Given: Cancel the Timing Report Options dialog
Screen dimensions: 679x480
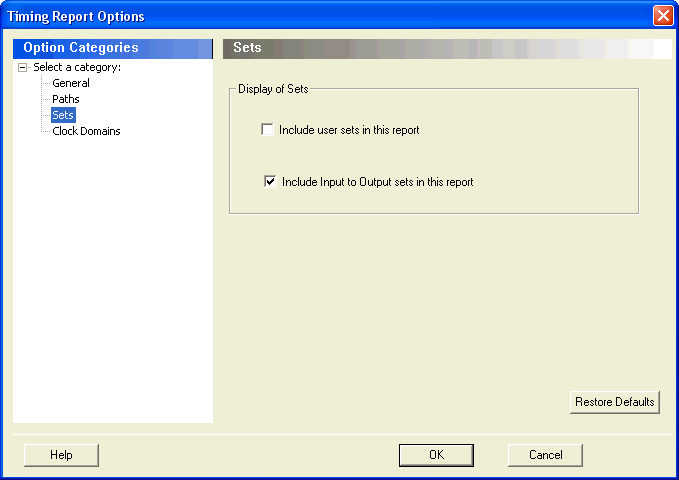Looking at the screenshot, I should (x=545, y=455).
